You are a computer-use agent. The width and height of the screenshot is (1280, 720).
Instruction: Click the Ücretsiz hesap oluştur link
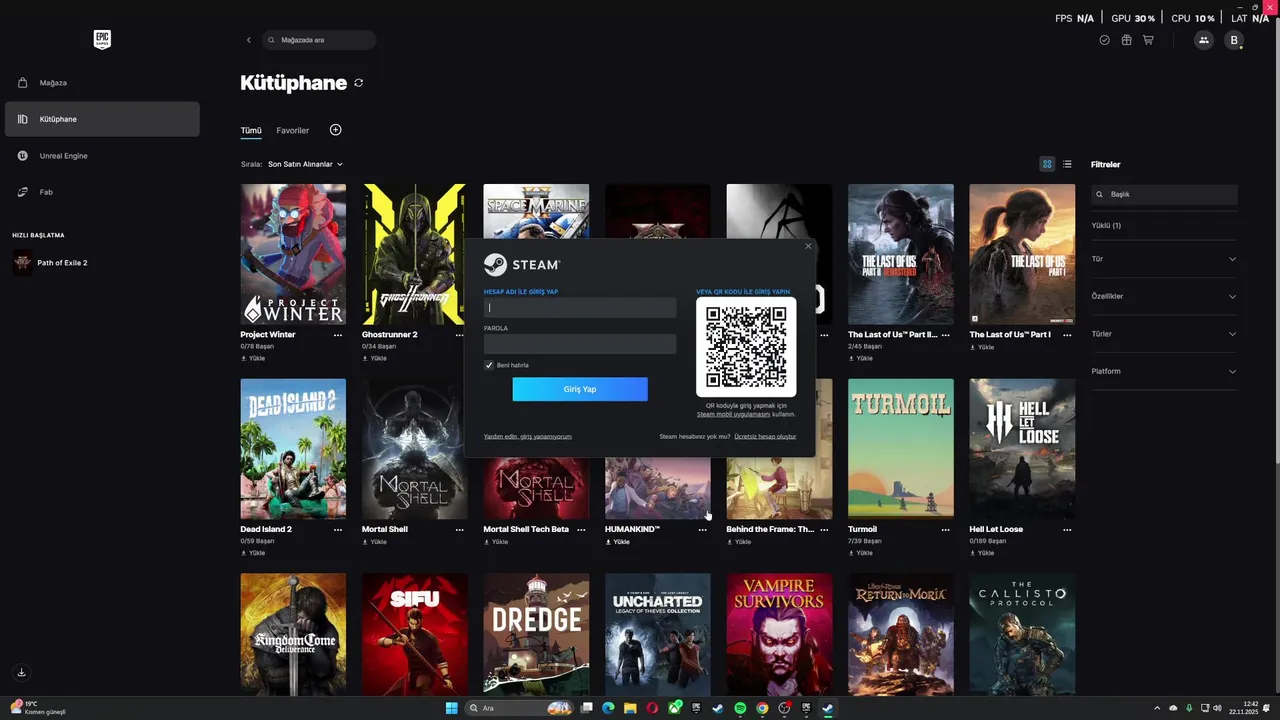(x=765, y=437)
